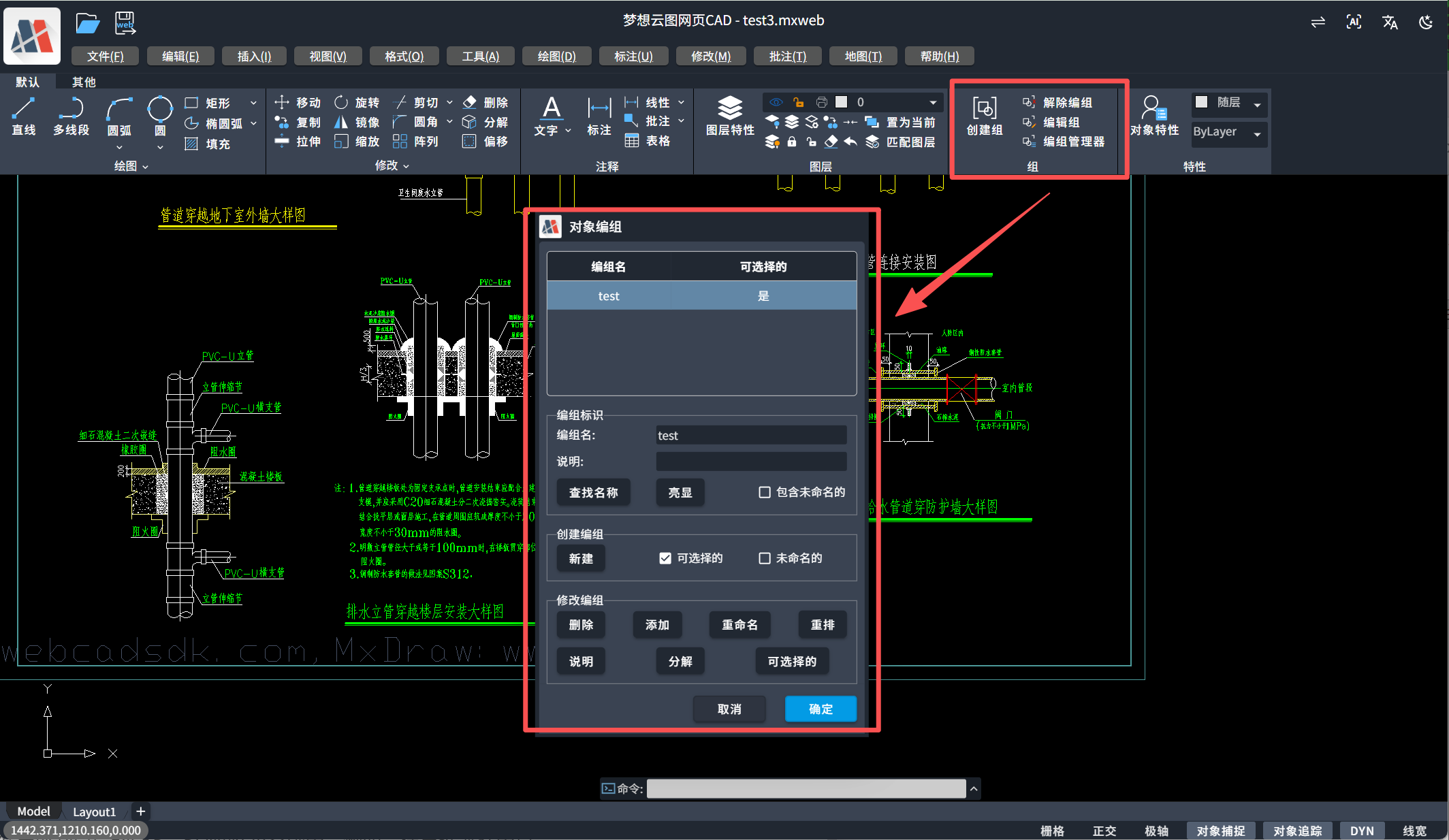The image size is (1449, 840).
Task: Click the 确定 button in the dialog
Action: pyautogui.click(x=821, y=709)
